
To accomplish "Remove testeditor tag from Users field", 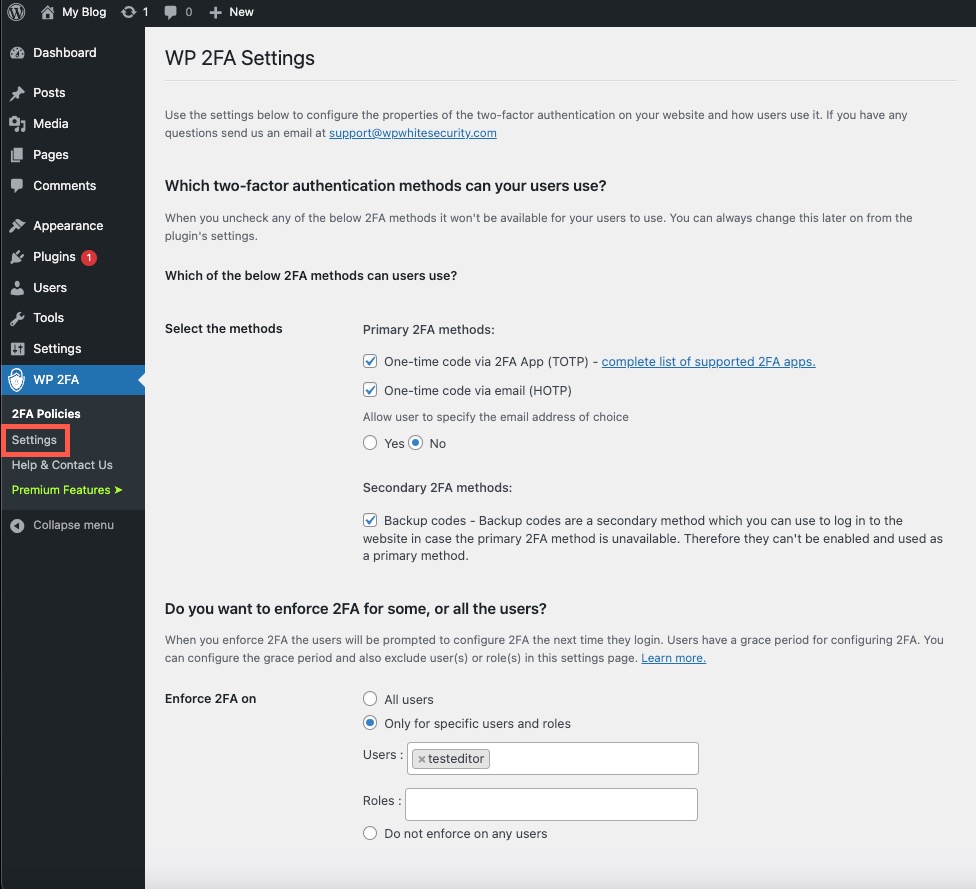I will coord(422,759).
